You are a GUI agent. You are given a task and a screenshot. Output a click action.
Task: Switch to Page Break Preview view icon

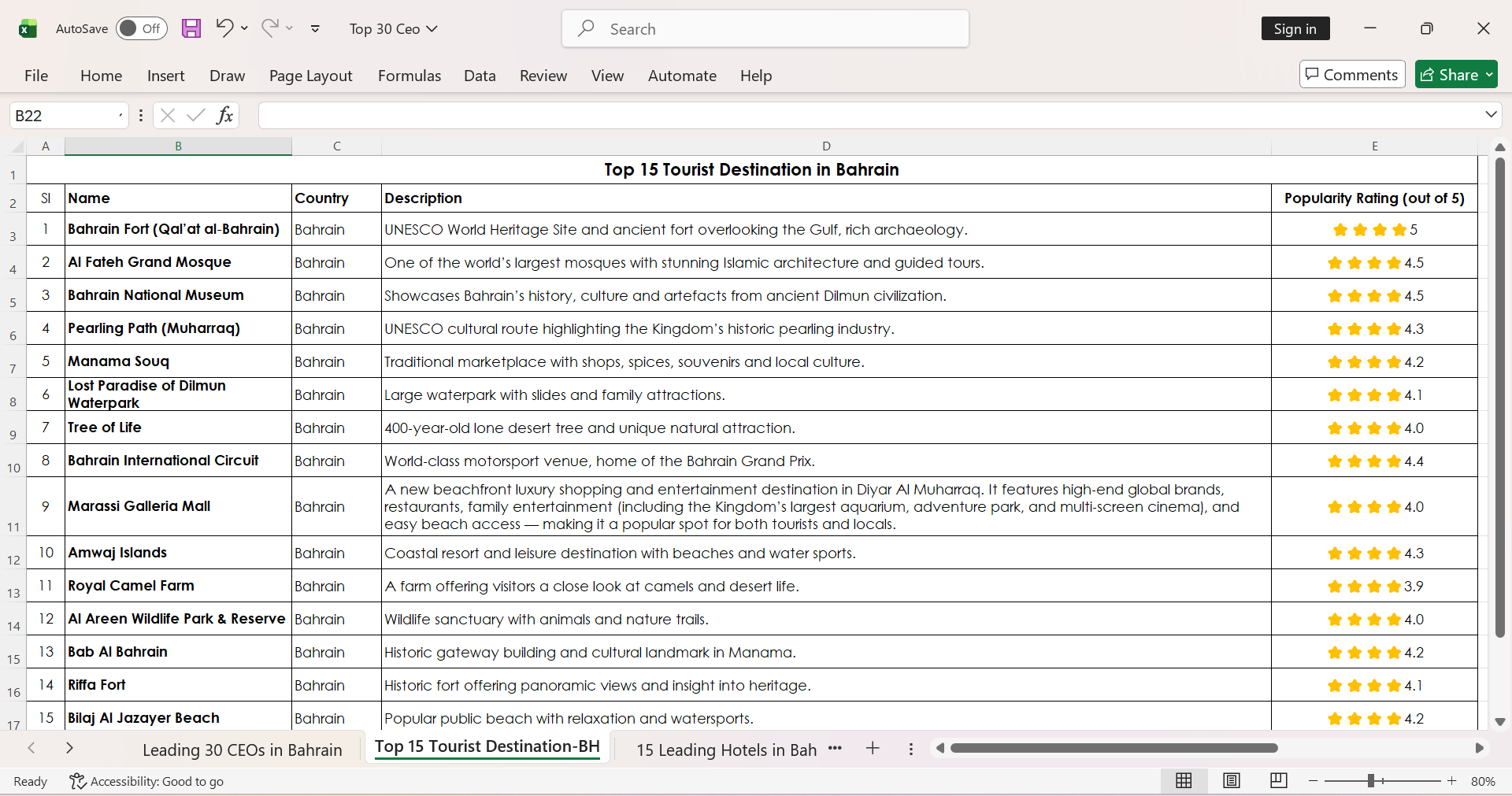[1278, 780]
